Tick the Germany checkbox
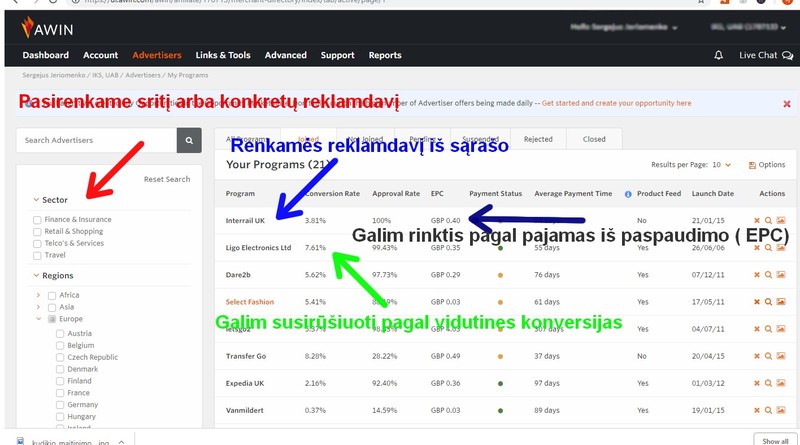The image size is (800, 445). click(60, 405)
